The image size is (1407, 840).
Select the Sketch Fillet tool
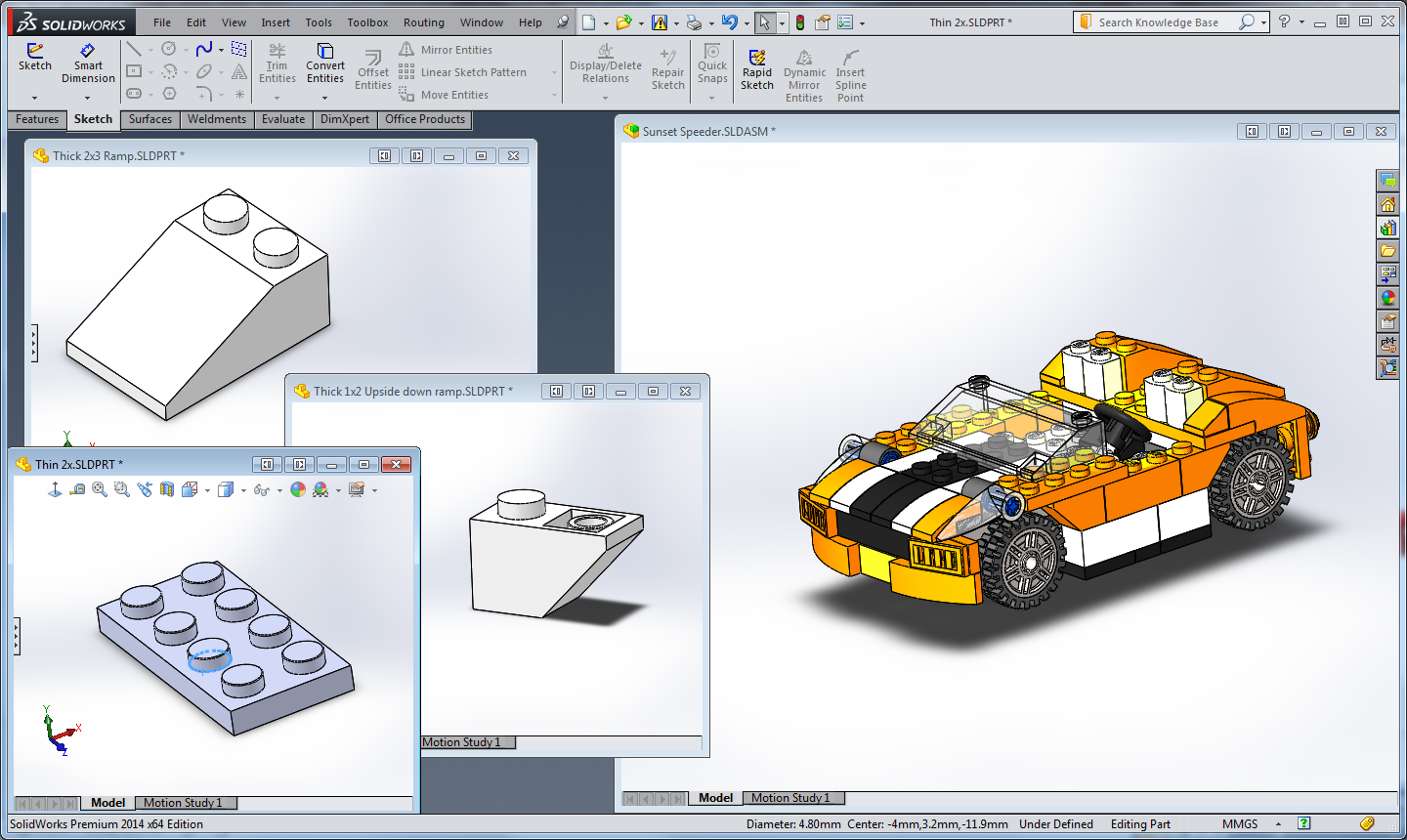[204, 94]
